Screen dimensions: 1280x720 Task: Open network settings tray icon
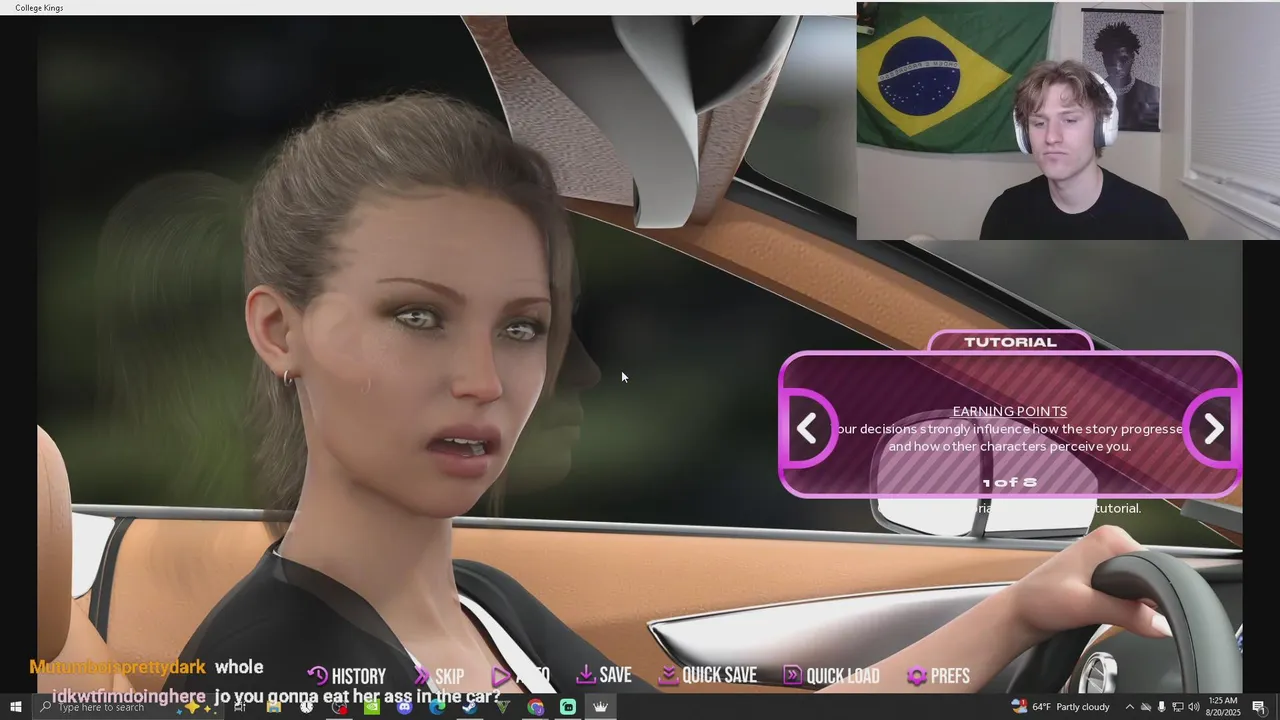(1177, 707)
